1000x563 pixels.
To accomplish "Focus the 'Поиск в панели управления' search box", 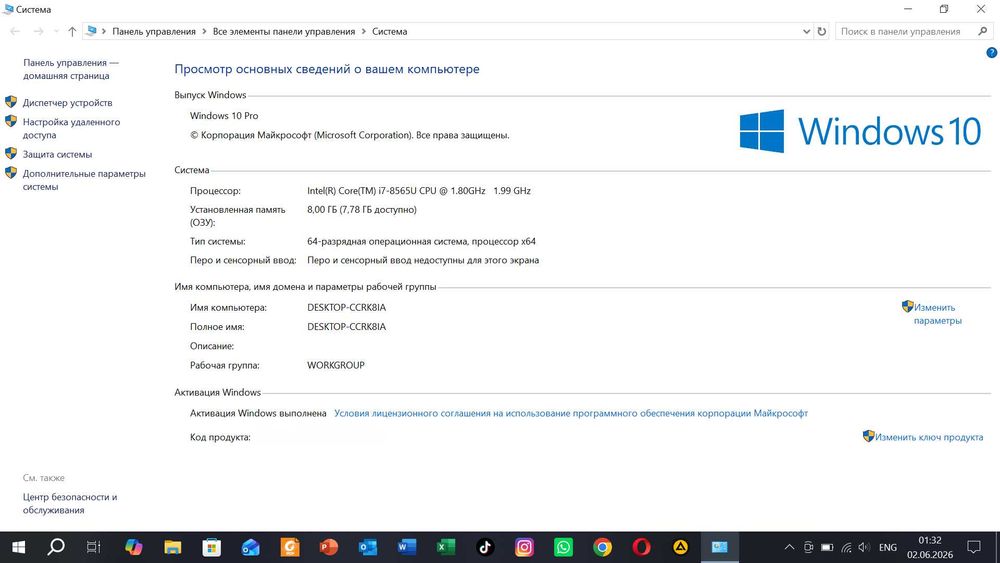I will 902,31.
